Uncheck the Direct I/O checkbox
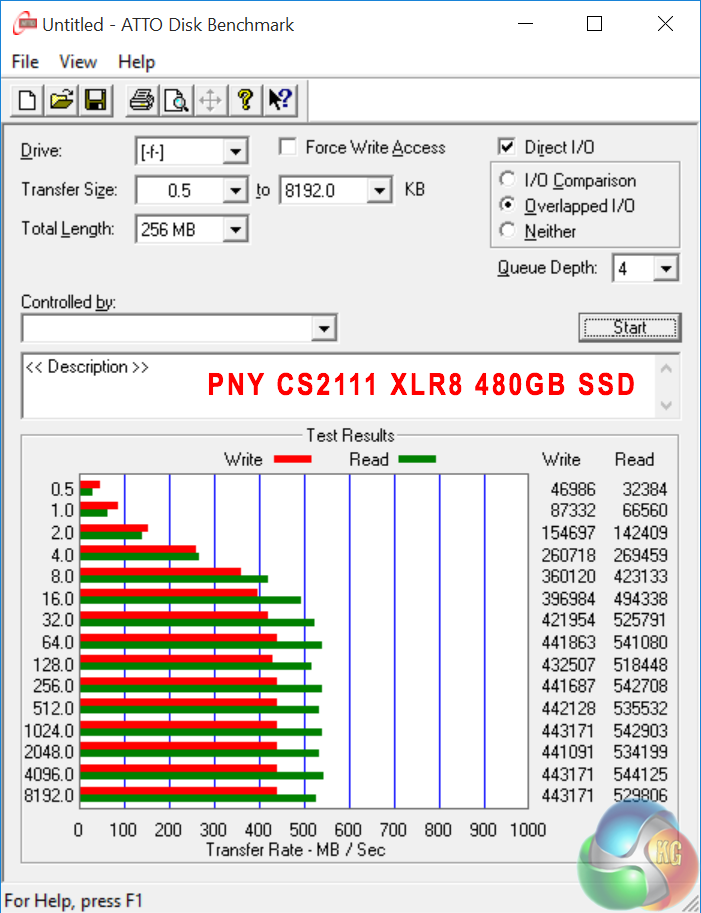The image size is (701, 913). click(x=507, y=147)
